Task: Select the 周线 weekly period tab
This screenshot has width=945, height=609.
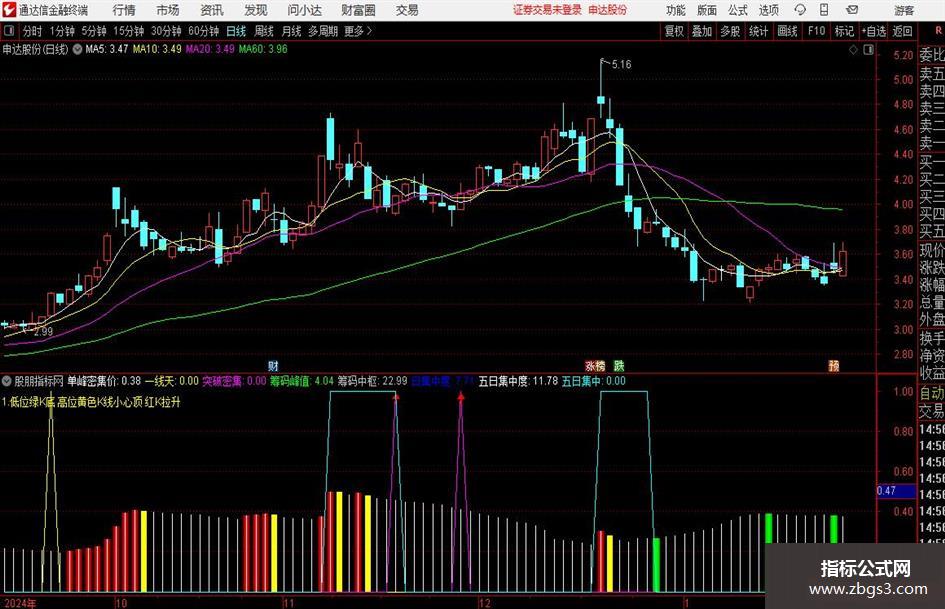Action: (264, 31)
